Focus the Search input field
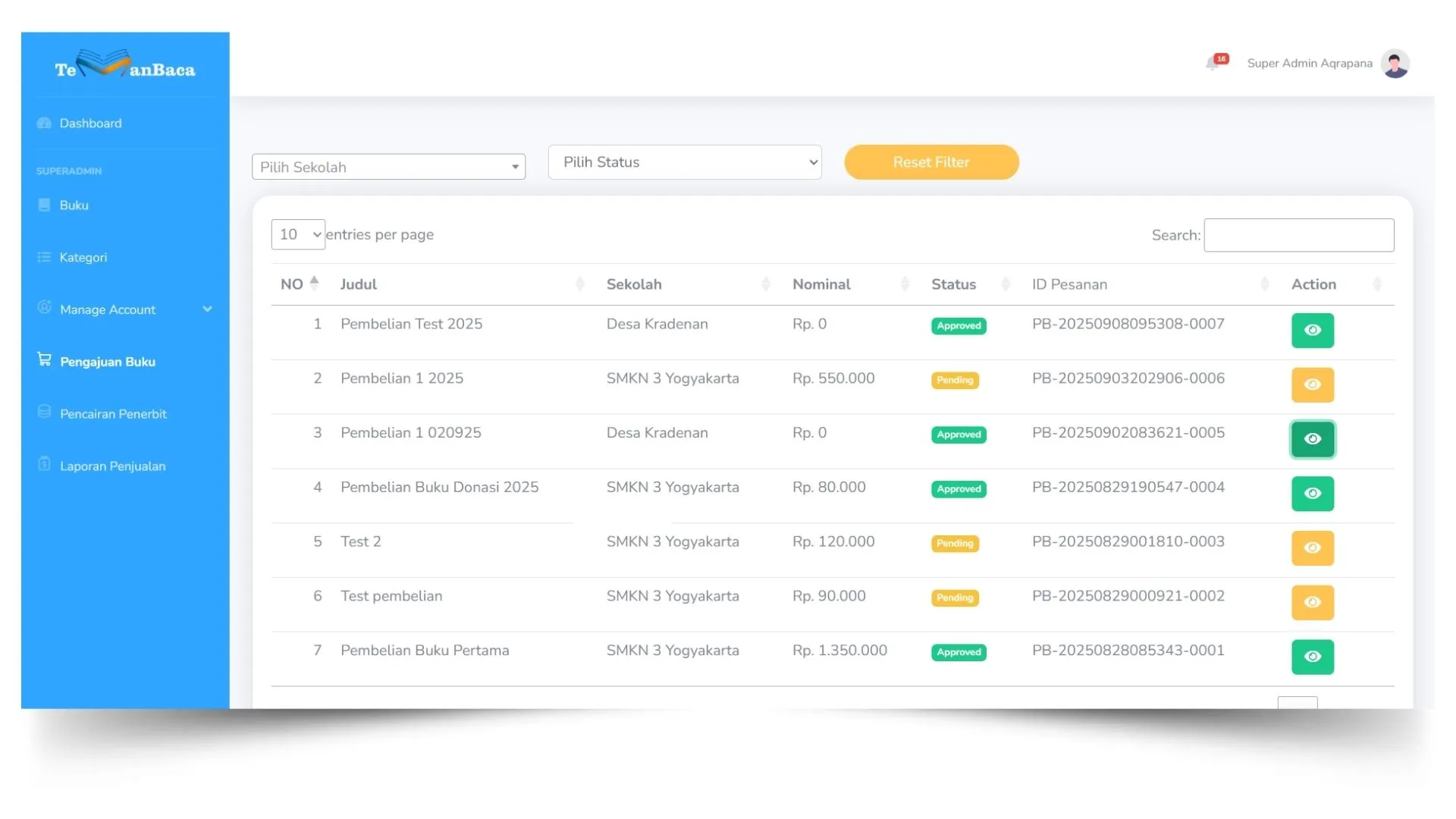Image resolution: width=1456 pixels, height=819 pixels. coord(1298,235)
